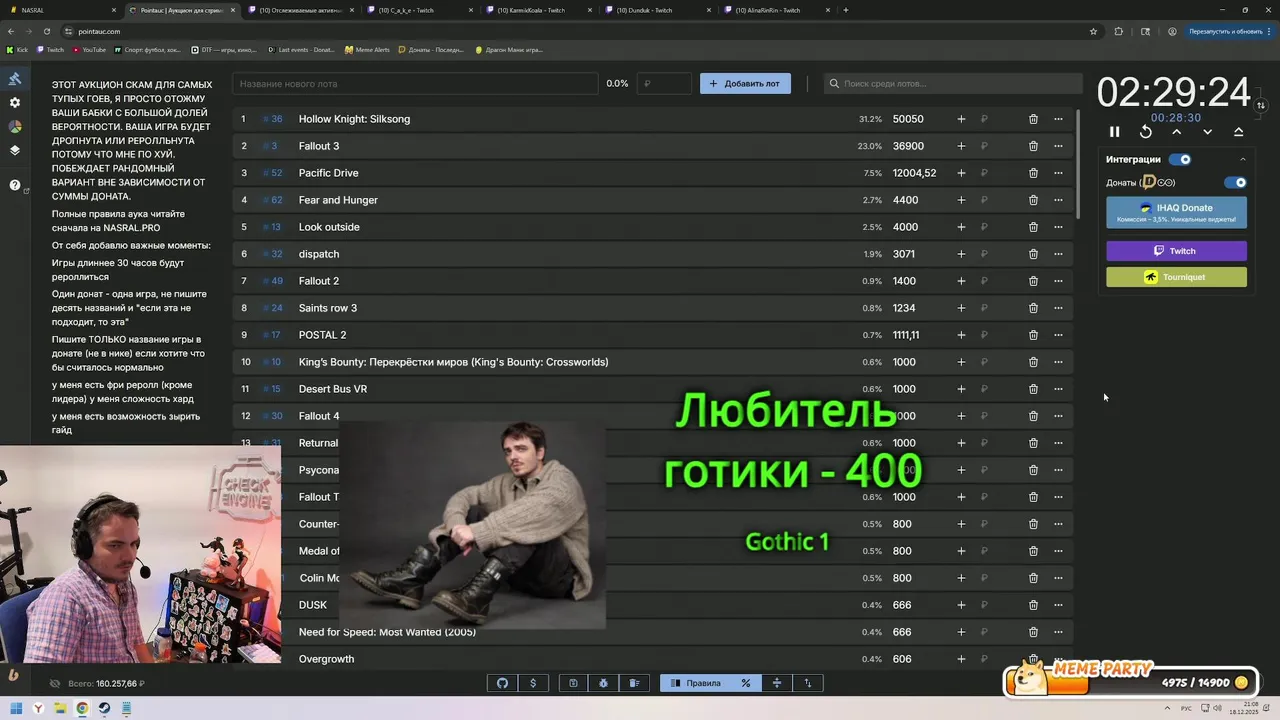Toggle percent display button

[746, 683]
